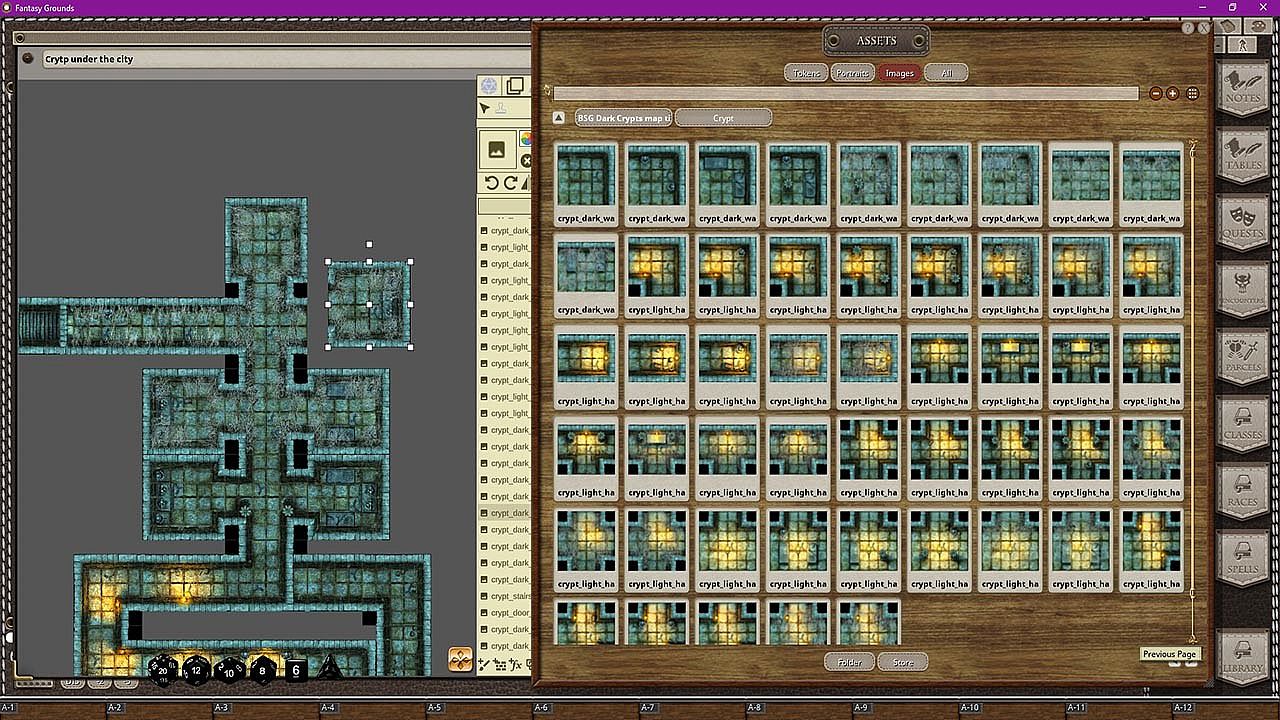Image resolution: width=1280 pixels, height=720 pixels.
Task: Click the A-11 hotkey slot
Action: pos(1119,710)
